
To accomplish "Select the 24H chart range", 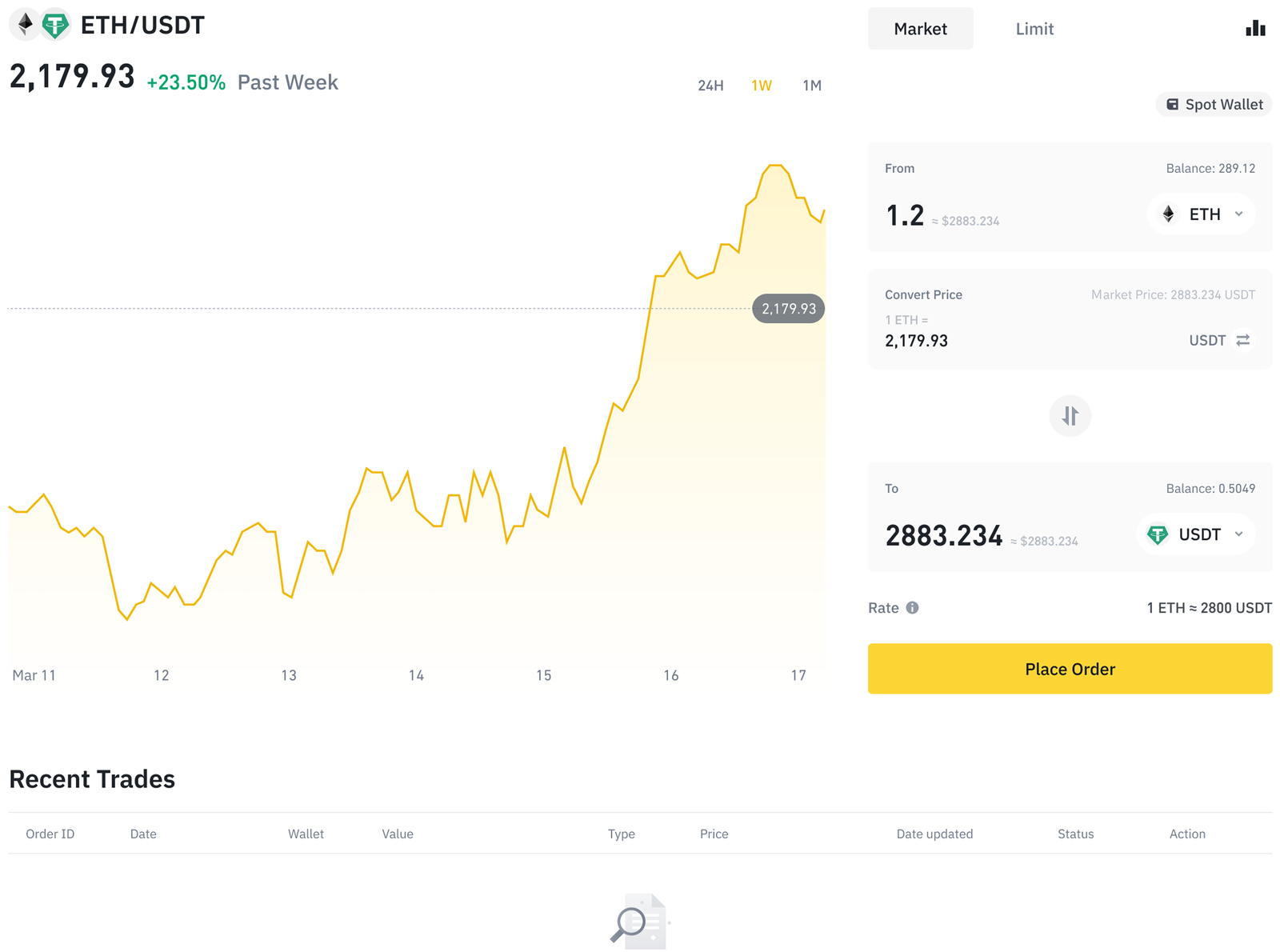I will click(710, 86).
